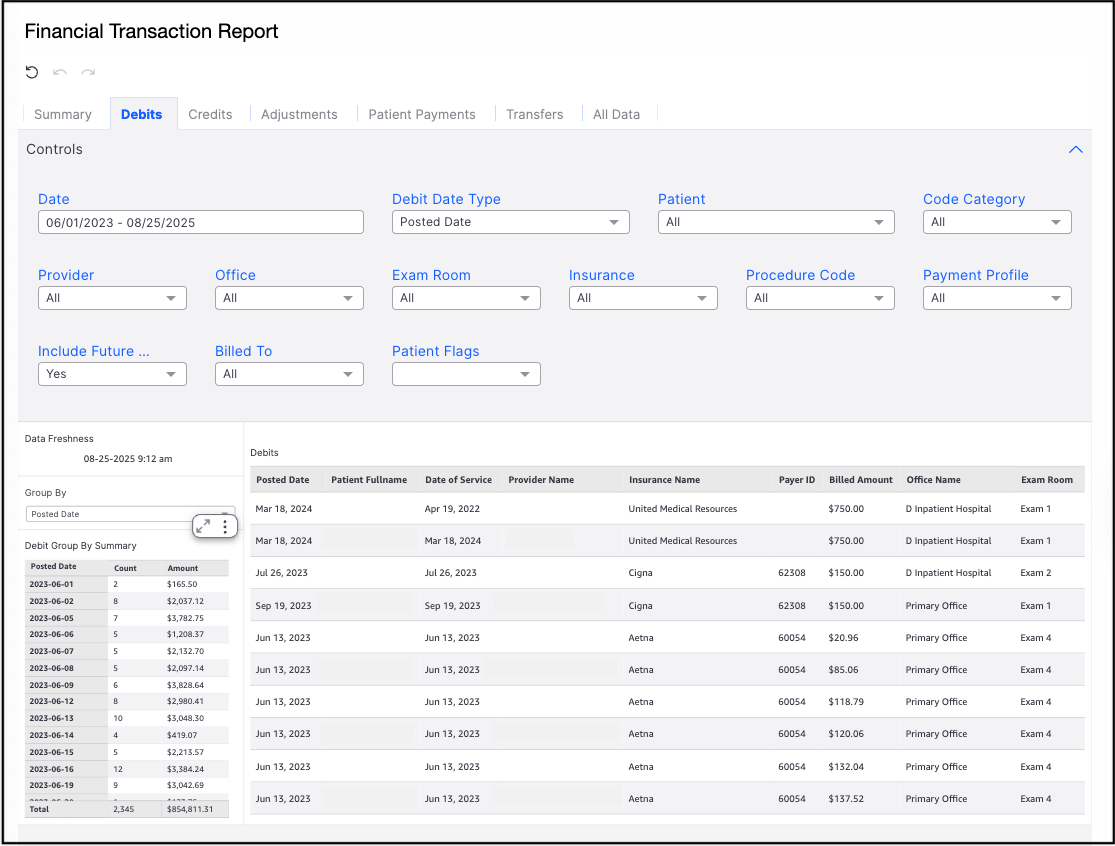
Task: Click the Insurance Name column header
Action: click(x=664, y=480)
